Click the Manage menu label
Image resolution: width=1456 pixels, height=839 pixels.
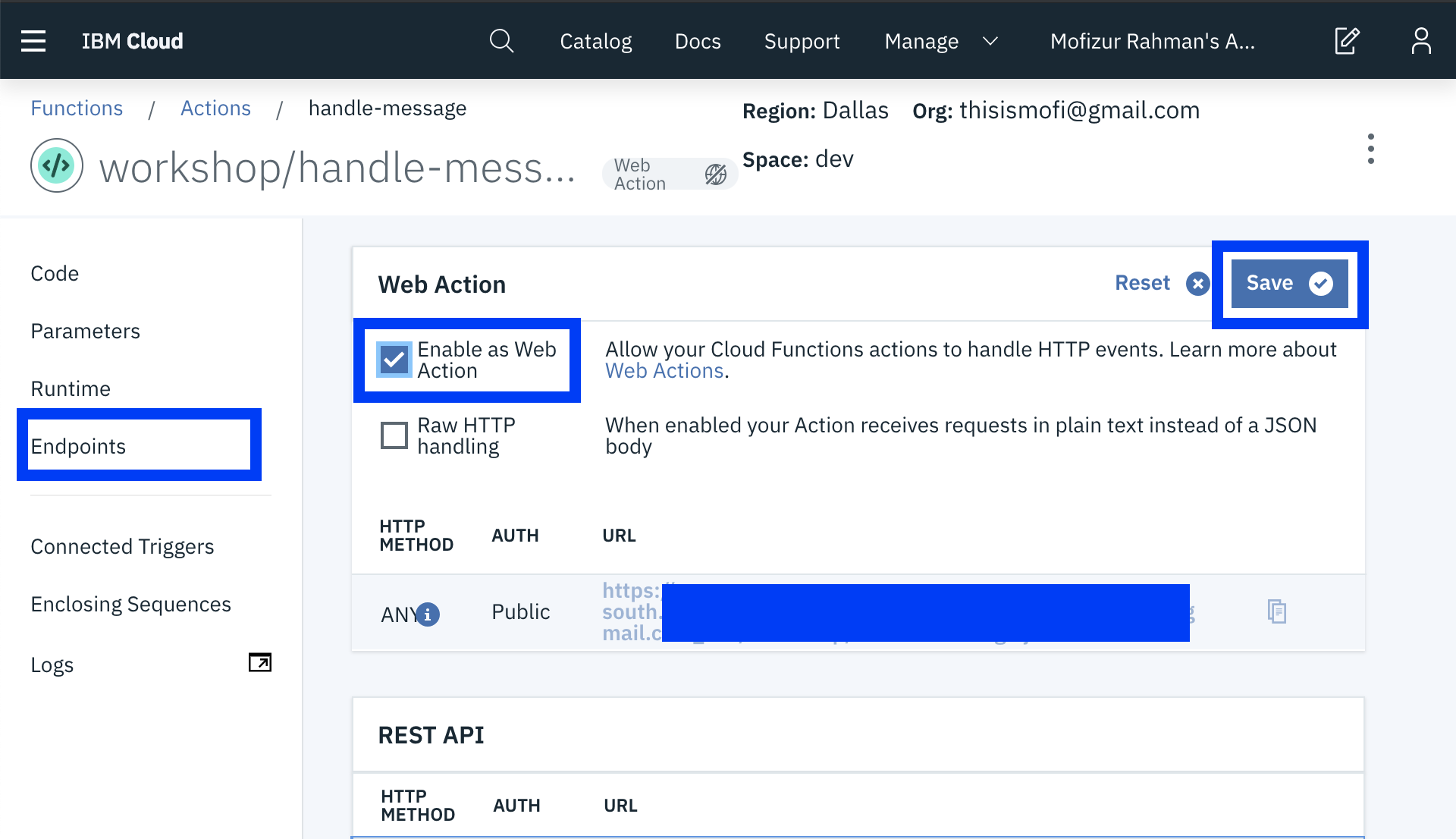tap(921, 41)
